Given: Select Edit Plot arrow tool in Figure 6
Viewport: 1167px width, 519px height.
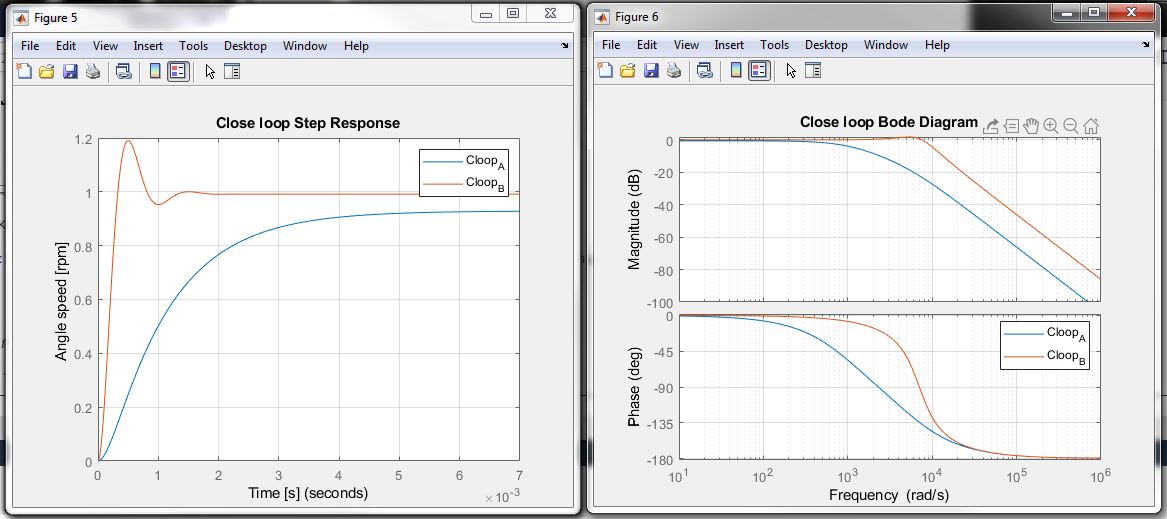Looking at the screenshot, I should tap(790, 71).
